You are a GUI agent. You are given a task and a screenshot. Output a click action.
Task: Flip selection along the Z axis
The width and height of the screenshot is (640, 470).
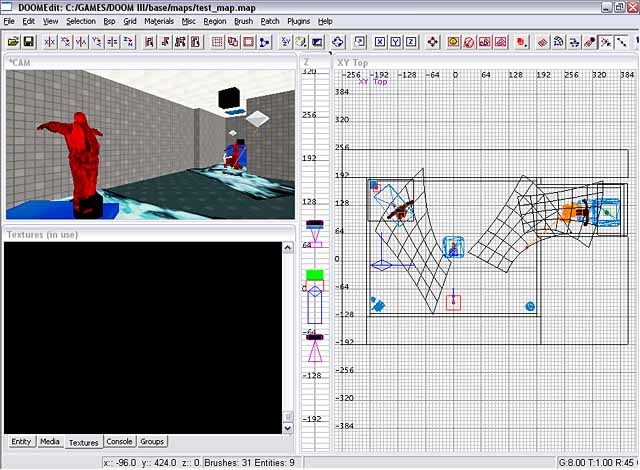tap(112, 42)
